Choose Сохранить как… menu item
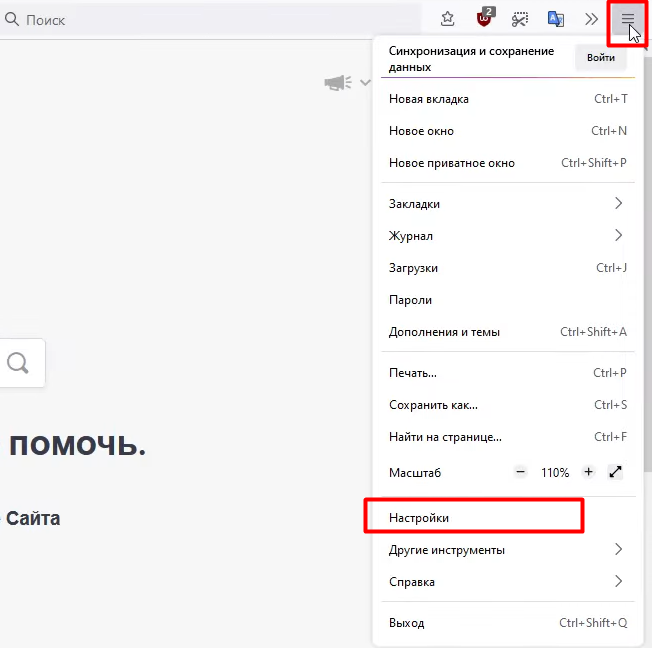The width and height of the screenshot is (652, 648). [508, 405]
